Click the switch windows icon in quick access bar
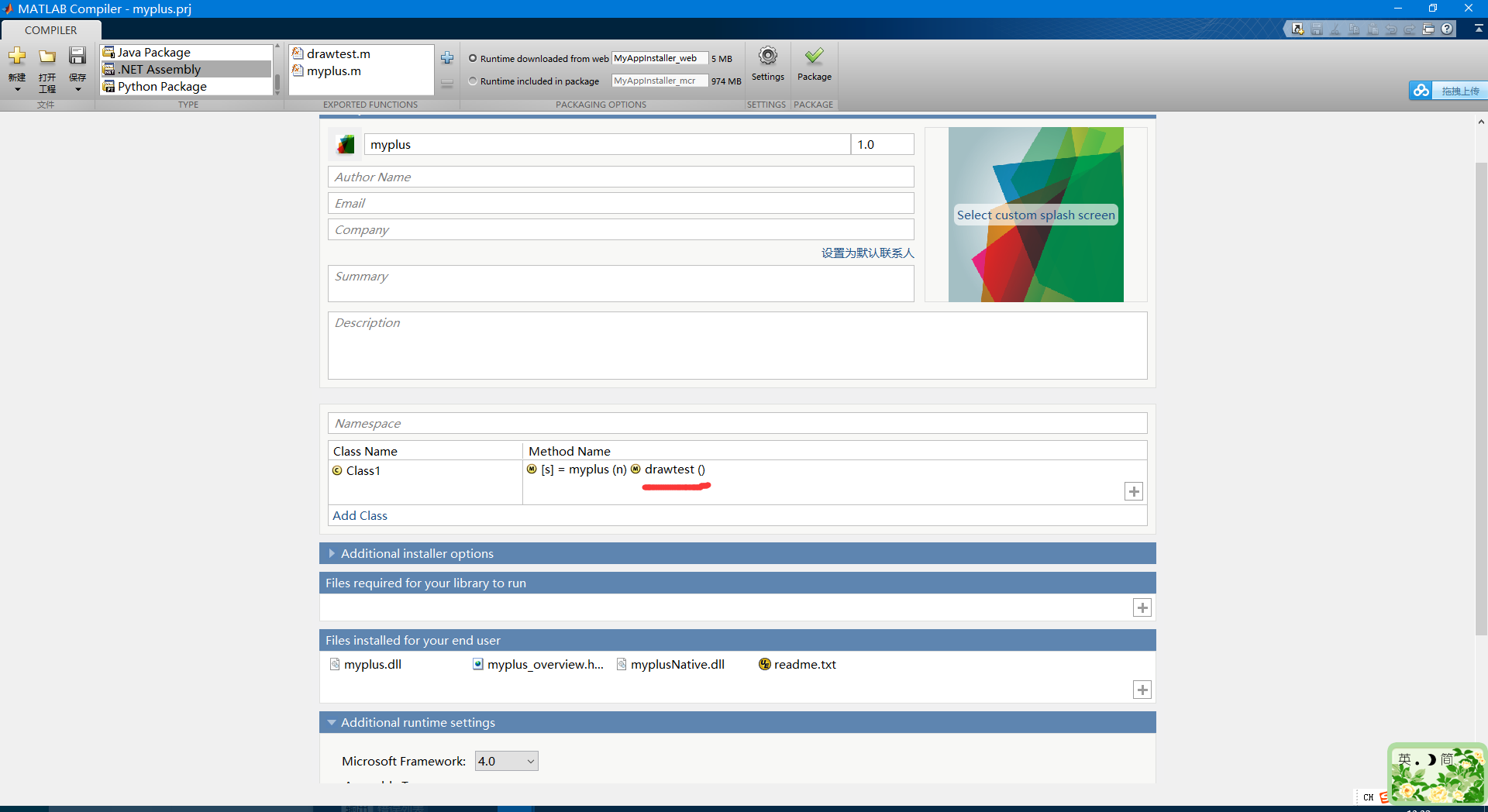The image size is (1488, 812). click(x=1428, y=29)
